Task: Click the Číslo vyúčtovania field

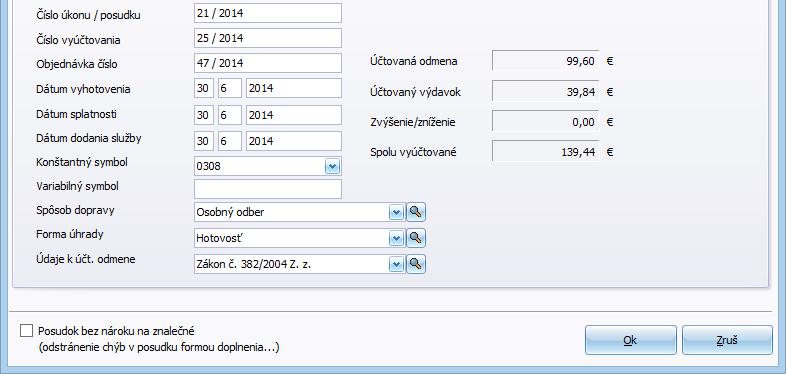Action: (x=268, y=38)
